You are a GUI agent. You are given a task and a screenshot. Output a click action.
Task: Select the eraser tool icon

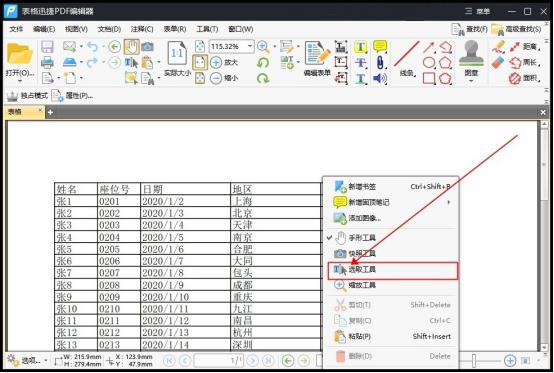tap(497, 63)
